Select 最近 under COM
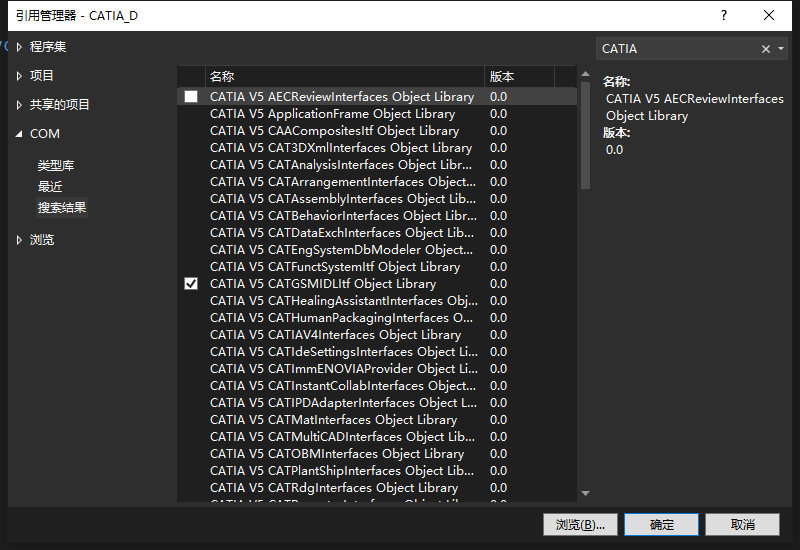Image resolution: width=800 pixels, height=550 pixels. click(x=50, y=187)
